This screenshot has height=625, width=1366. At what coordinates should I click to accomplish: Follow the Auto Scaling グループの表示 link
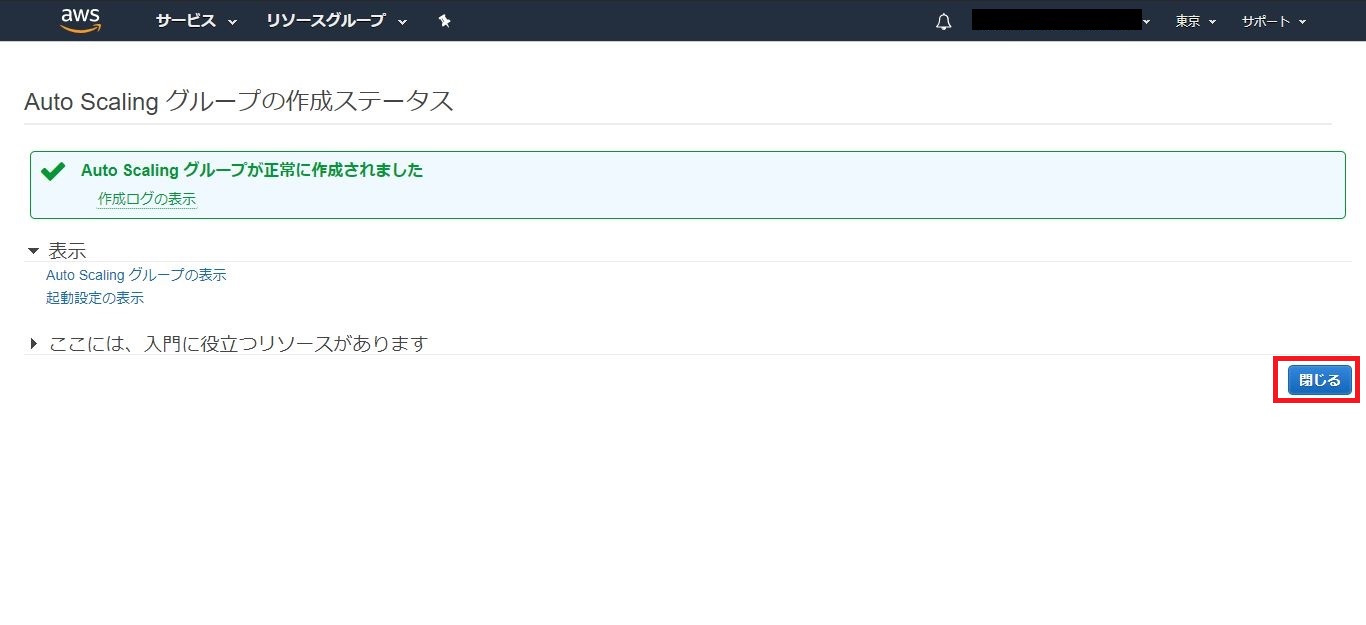coord(136,275)
